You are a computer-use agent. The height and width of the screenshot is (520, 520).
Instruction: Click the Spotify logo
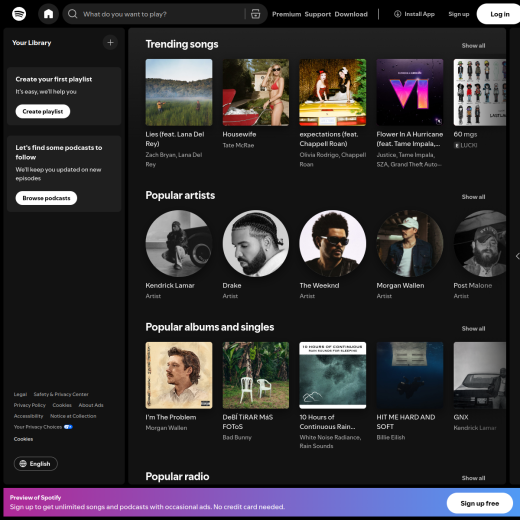(x=19, y=14)
